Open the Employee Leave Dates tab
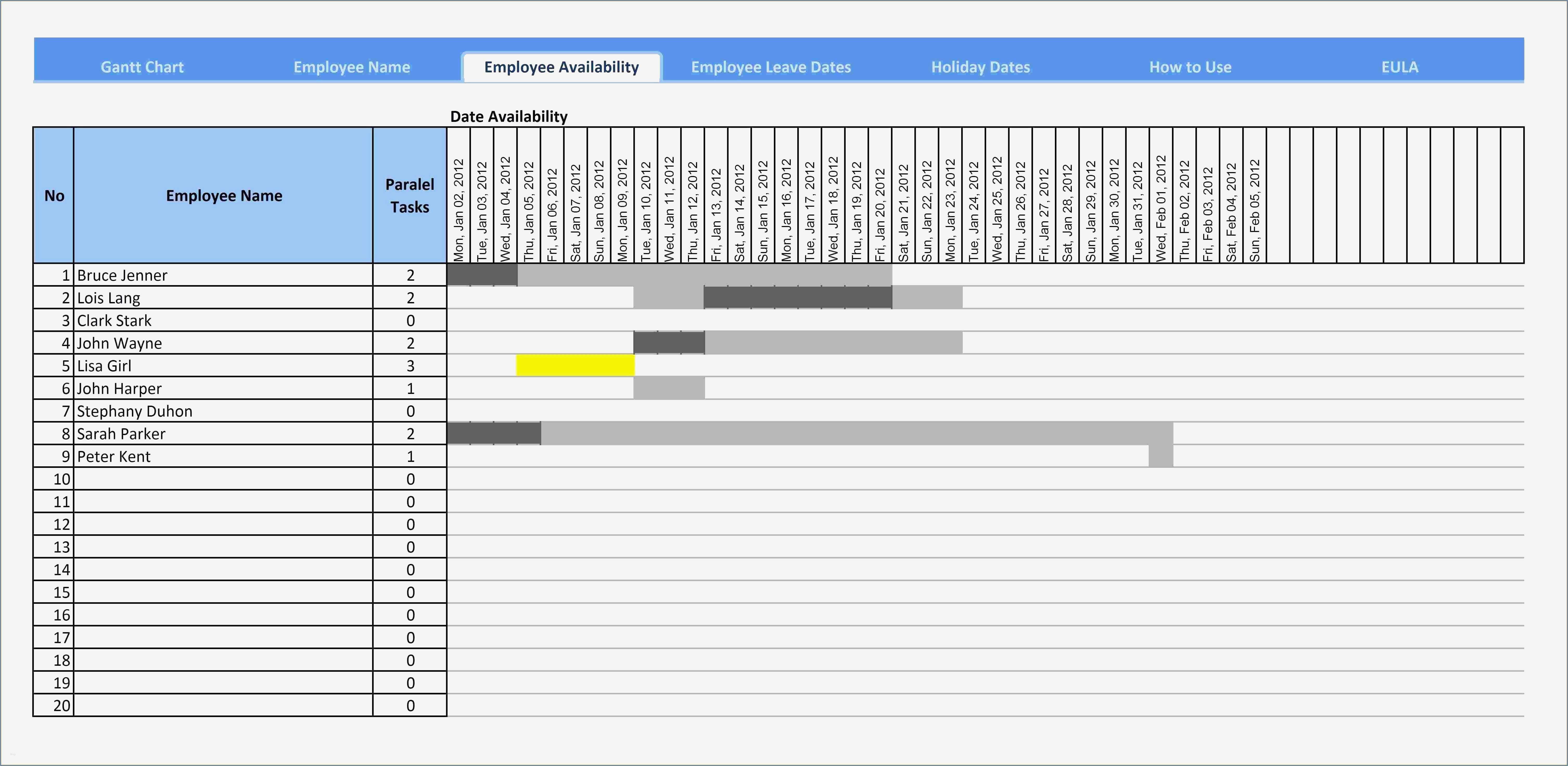 (x=771, y=67)
